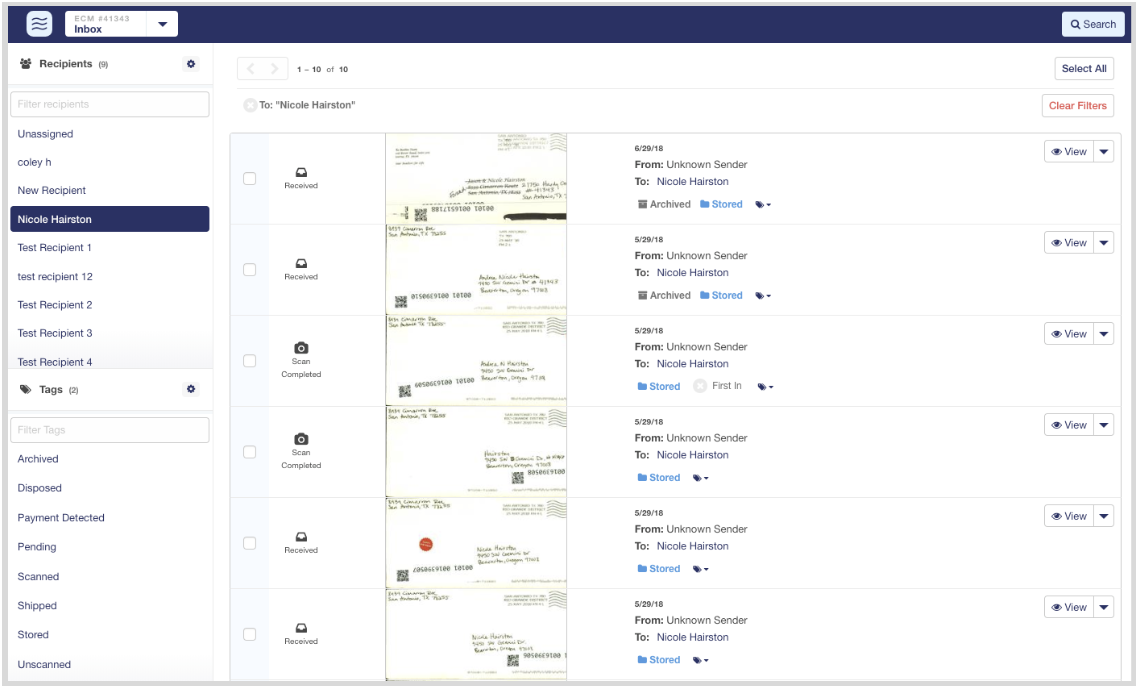Open the ECM Inbox account dropdown
This screenshot has width=1138, height=688.
pyautogui.click(x=162, y=24)
